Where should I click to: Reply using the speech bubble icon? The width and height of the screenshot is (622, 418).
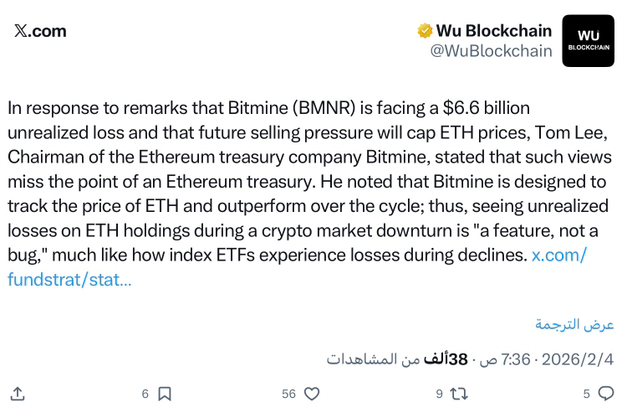pyautogui.click(x=604, y=394)
